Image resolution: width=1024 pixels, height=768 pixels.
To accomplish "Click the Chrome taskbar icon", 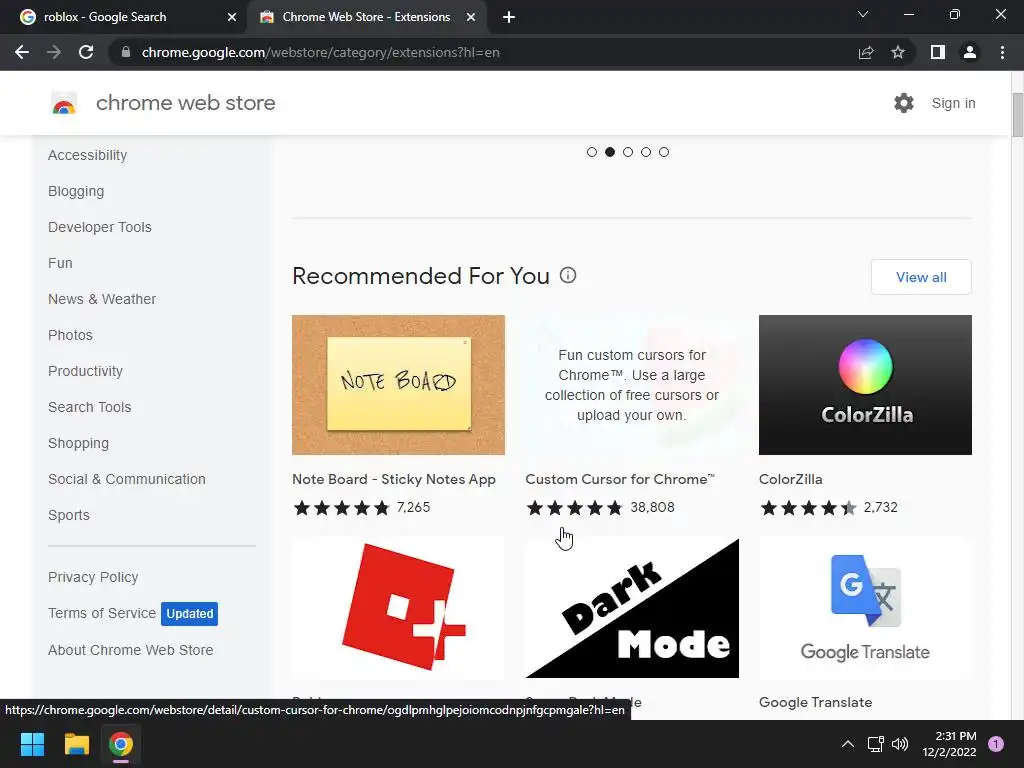I will click(121, 744).
